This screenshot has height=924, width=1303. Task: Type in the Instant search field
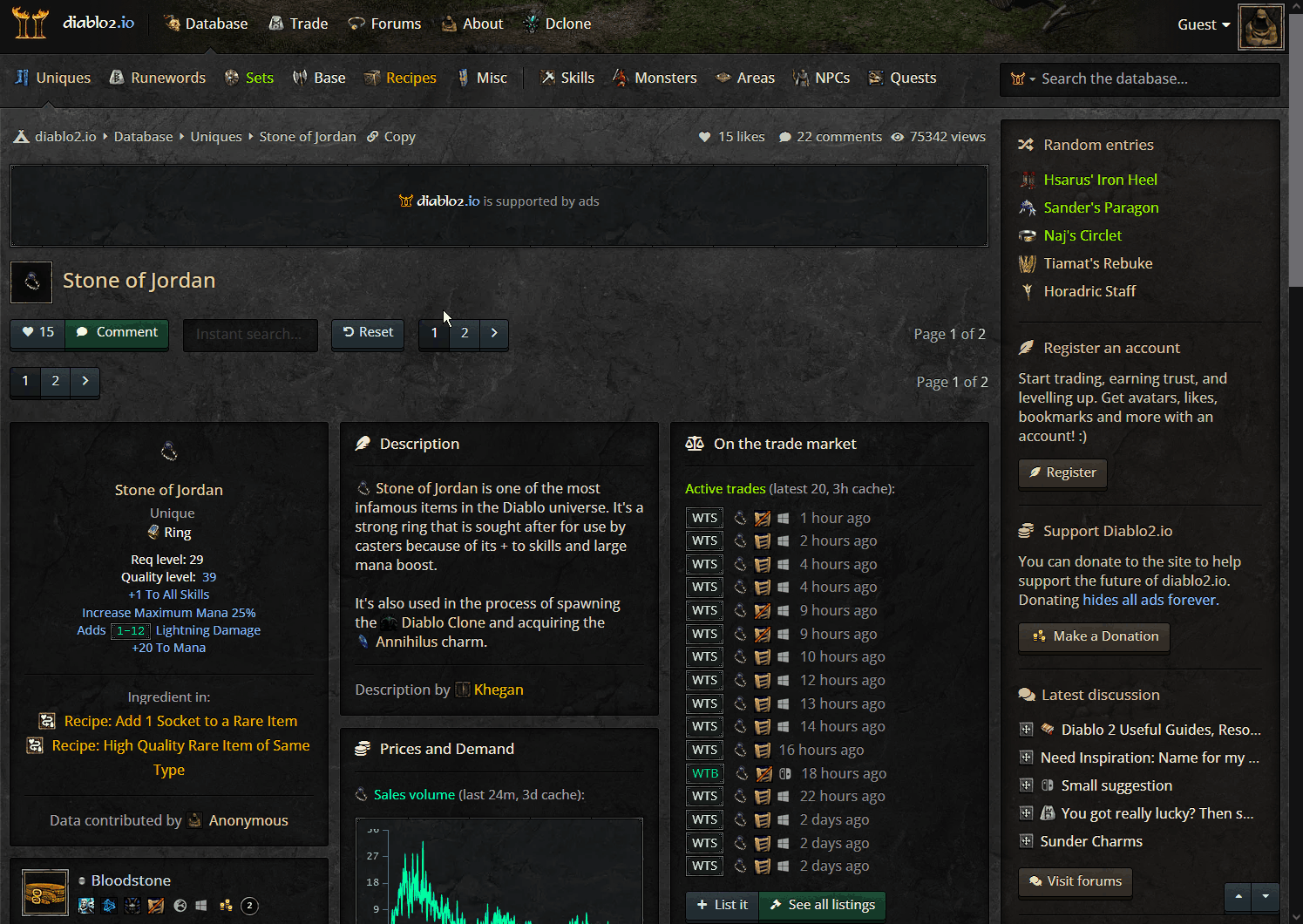pyautogui.click(x=249, y=334)
